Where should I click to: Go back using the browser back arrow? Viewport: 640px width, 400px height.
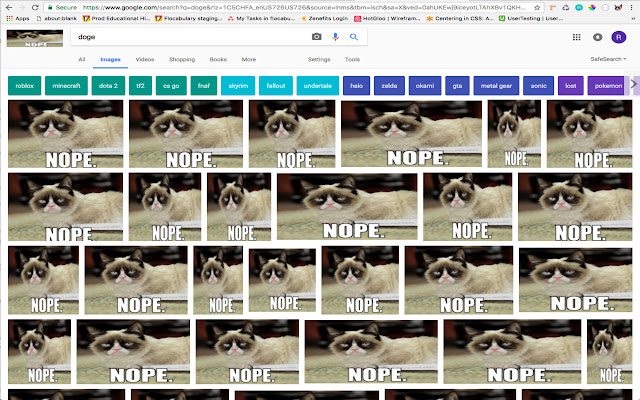point(9,7)
